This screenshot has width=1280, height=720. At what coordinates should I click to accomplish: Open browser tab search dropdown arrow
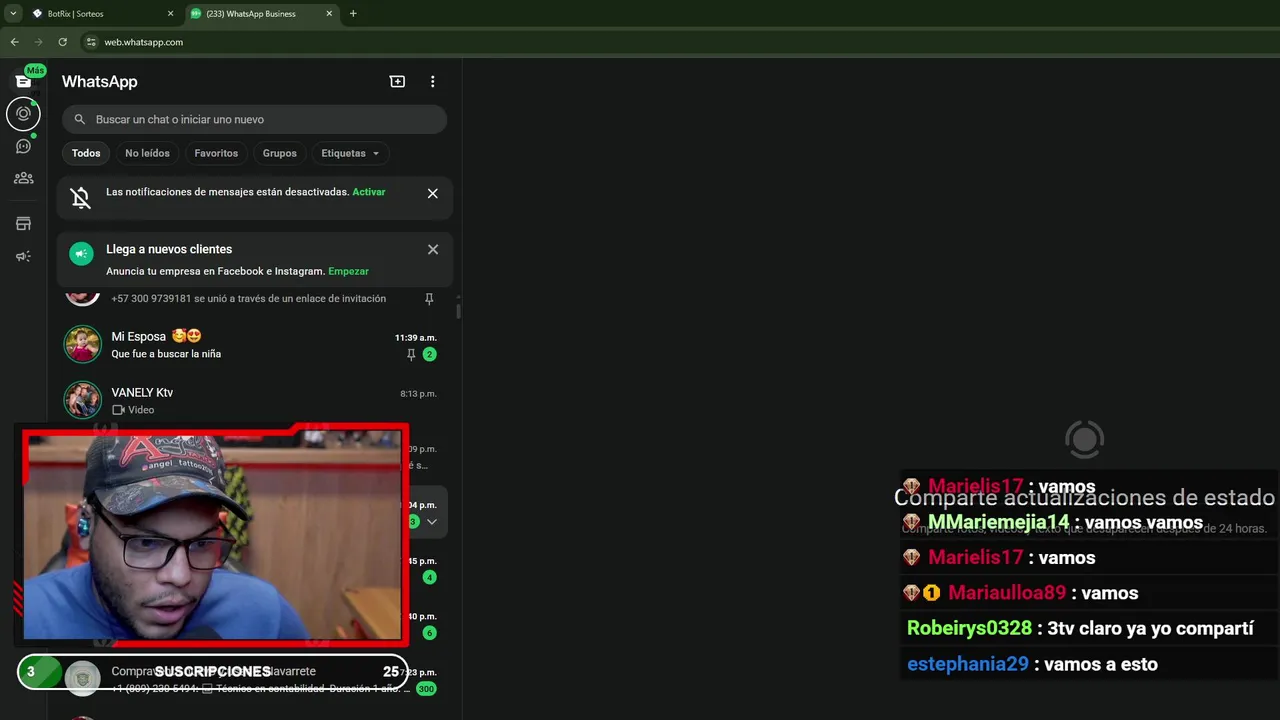tap(13, 14)
